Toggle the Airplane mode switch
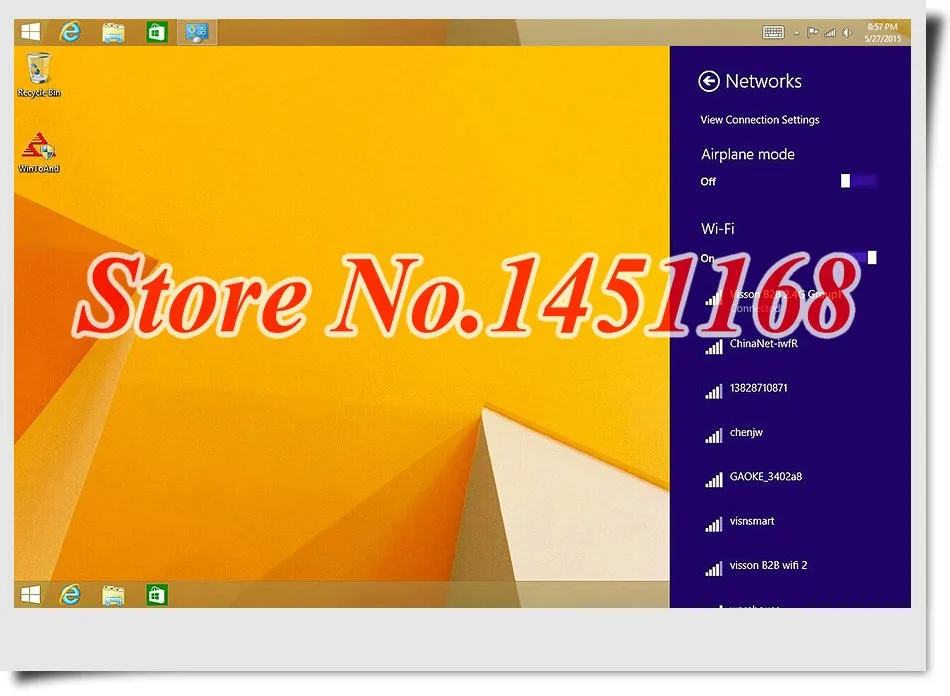The width and height of the screenshot is (950, 696). (859, 181)
